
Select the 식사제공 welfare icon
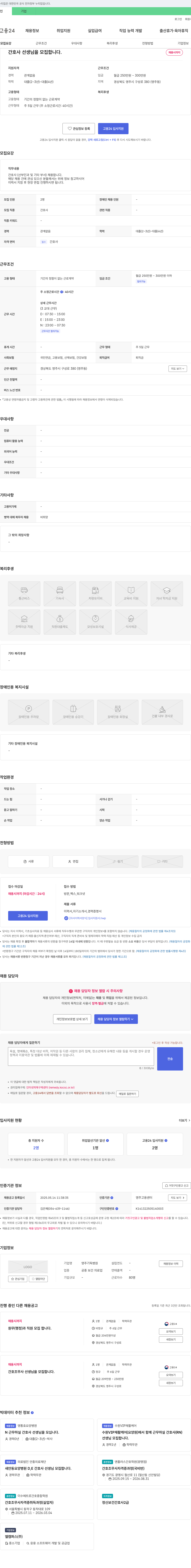(131, 622)
